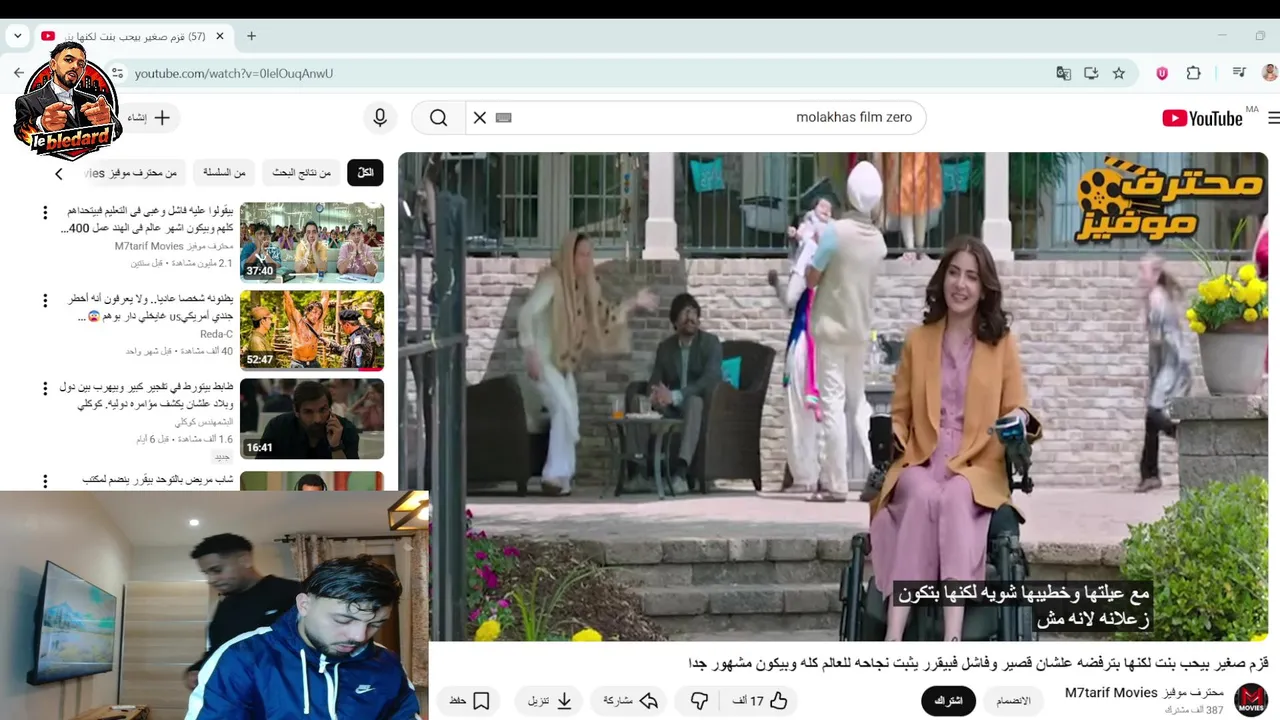This screenshot has height=720, width=1280.
Task: Open options menu for the 16:41 video
Action: point(45,388)
